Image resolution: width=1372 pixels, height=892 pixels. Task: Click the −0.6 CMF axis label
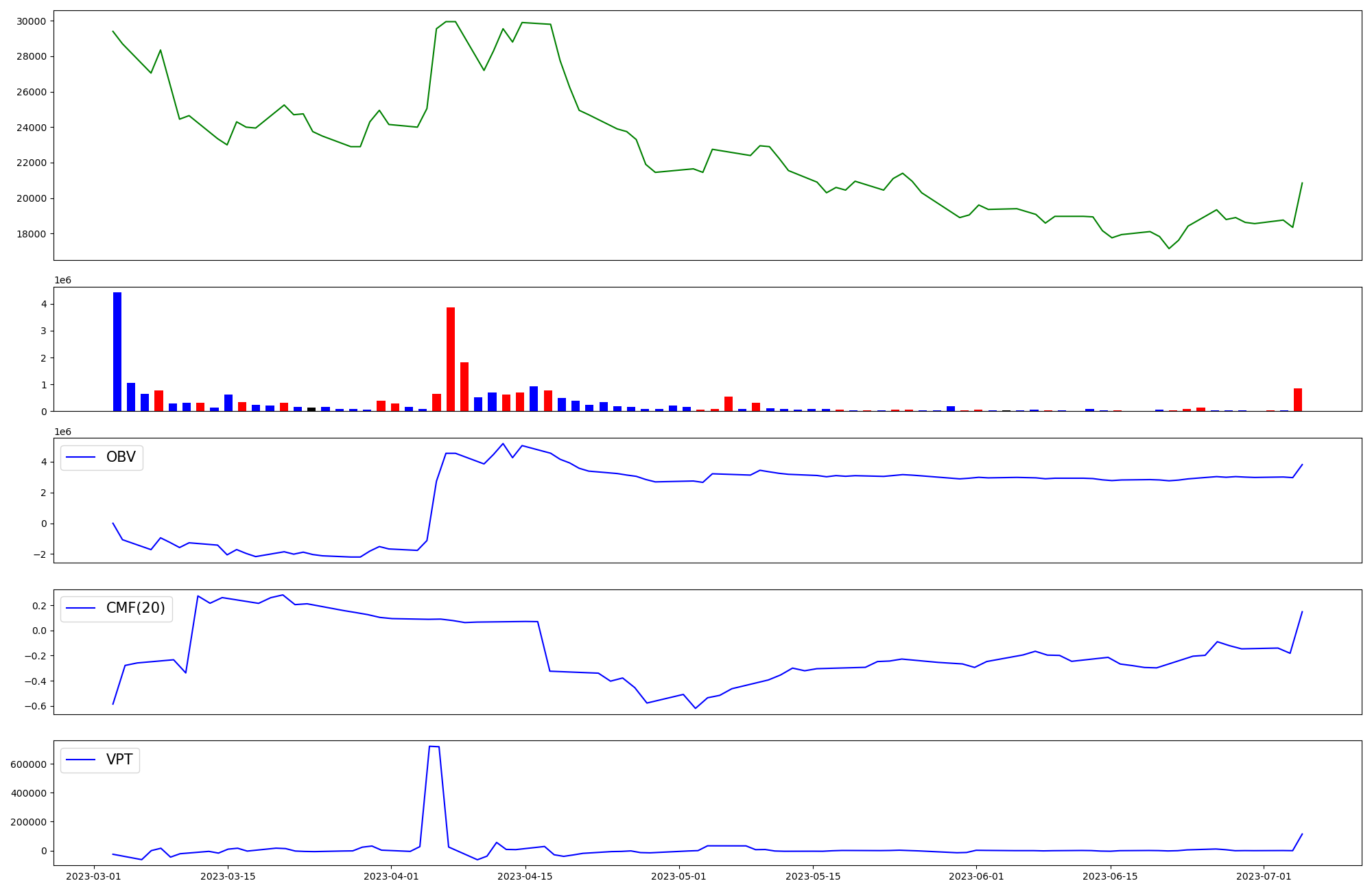click(34, 706)
